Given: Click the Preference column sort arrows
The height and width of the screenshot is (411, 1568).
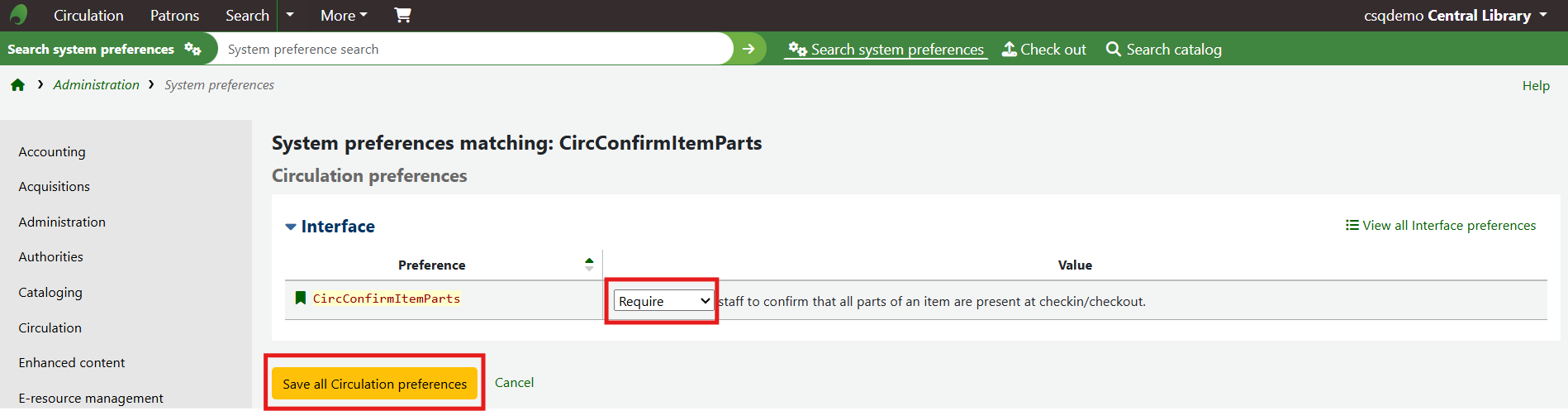Looking at the screenshot, I should (x=589, y=265).
